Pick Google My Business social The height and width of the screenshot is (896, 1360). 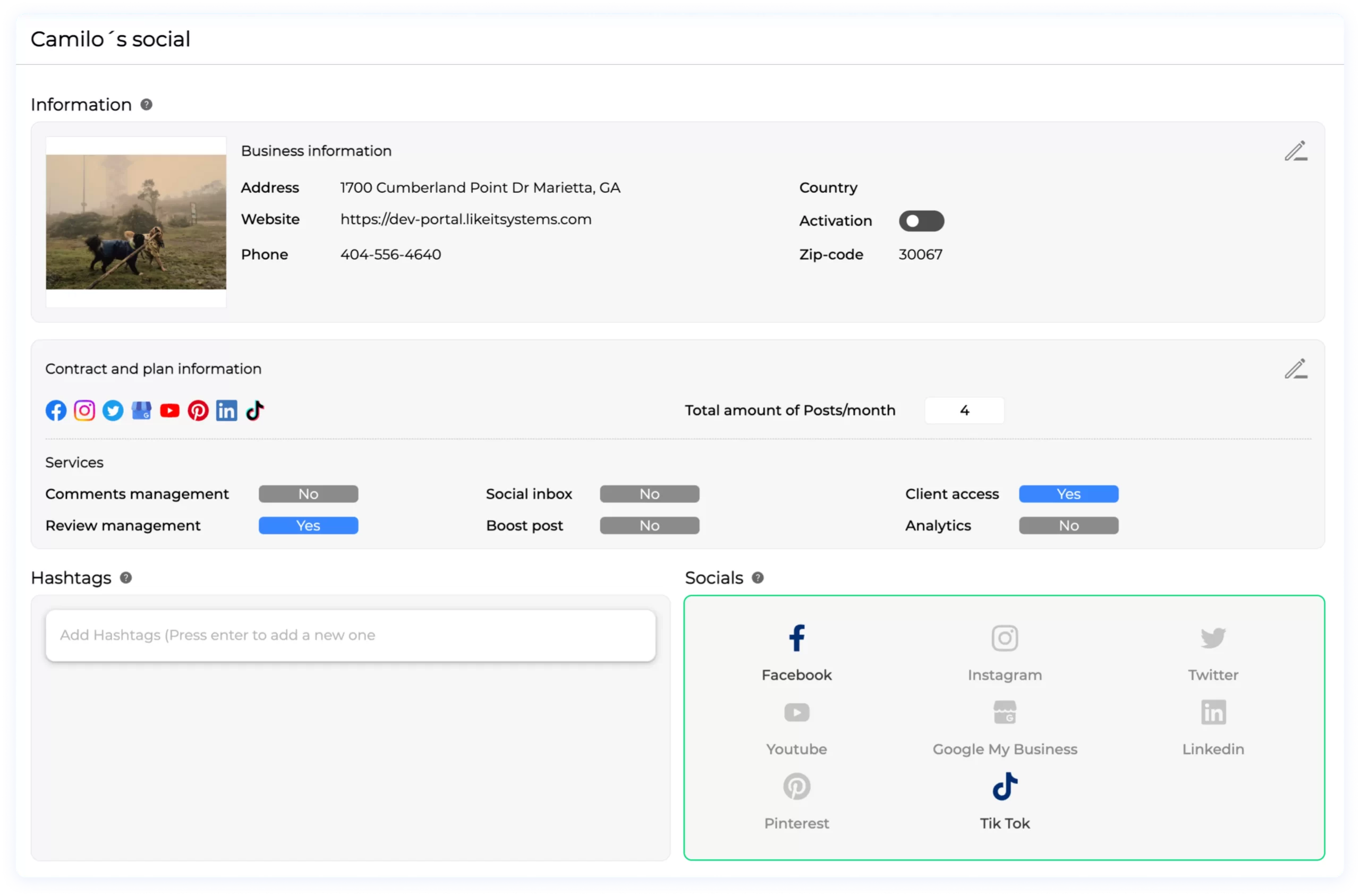click(x=1005, y=726)
